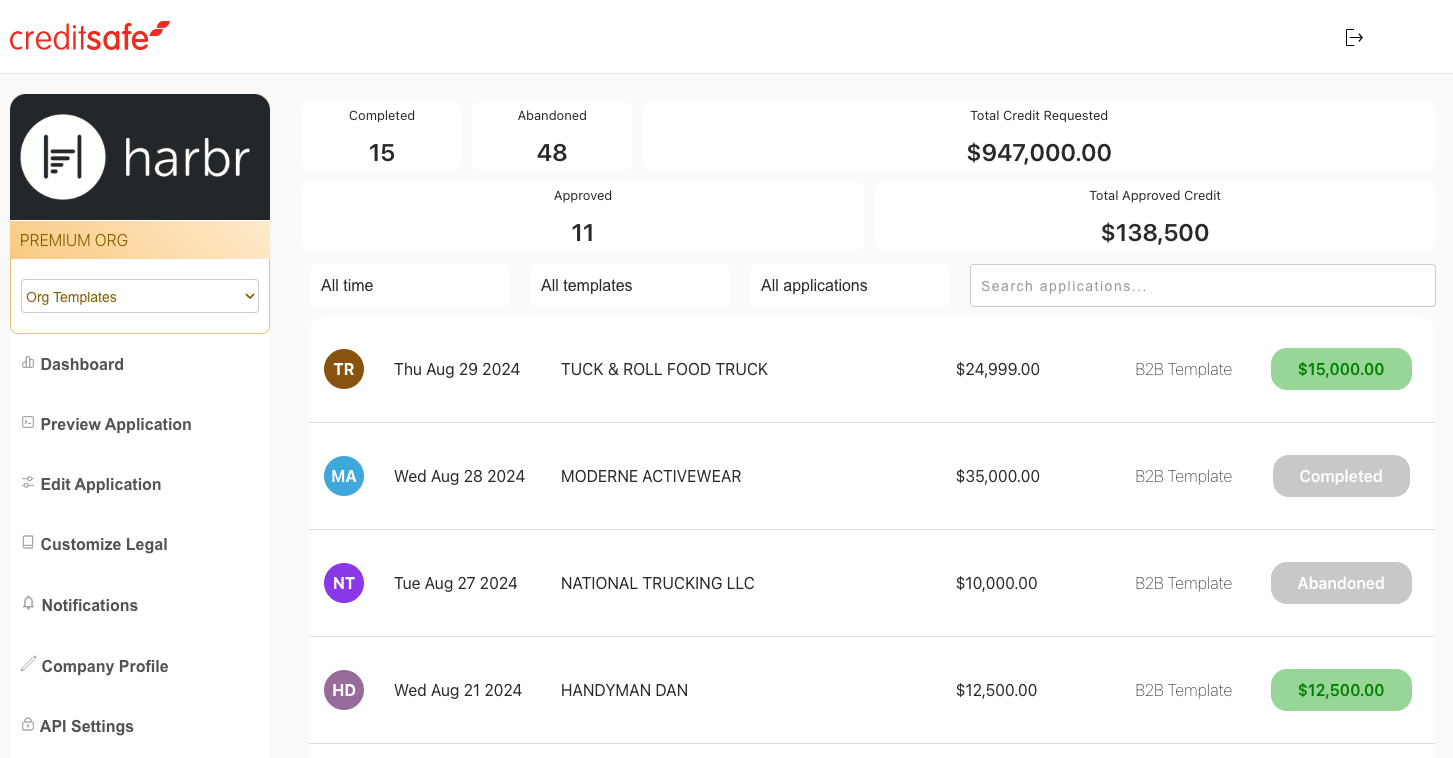Image resolution: width=1453 pixels, height=758 pixels.
Task: Open the All templates filter
Action: coord(629,286)
